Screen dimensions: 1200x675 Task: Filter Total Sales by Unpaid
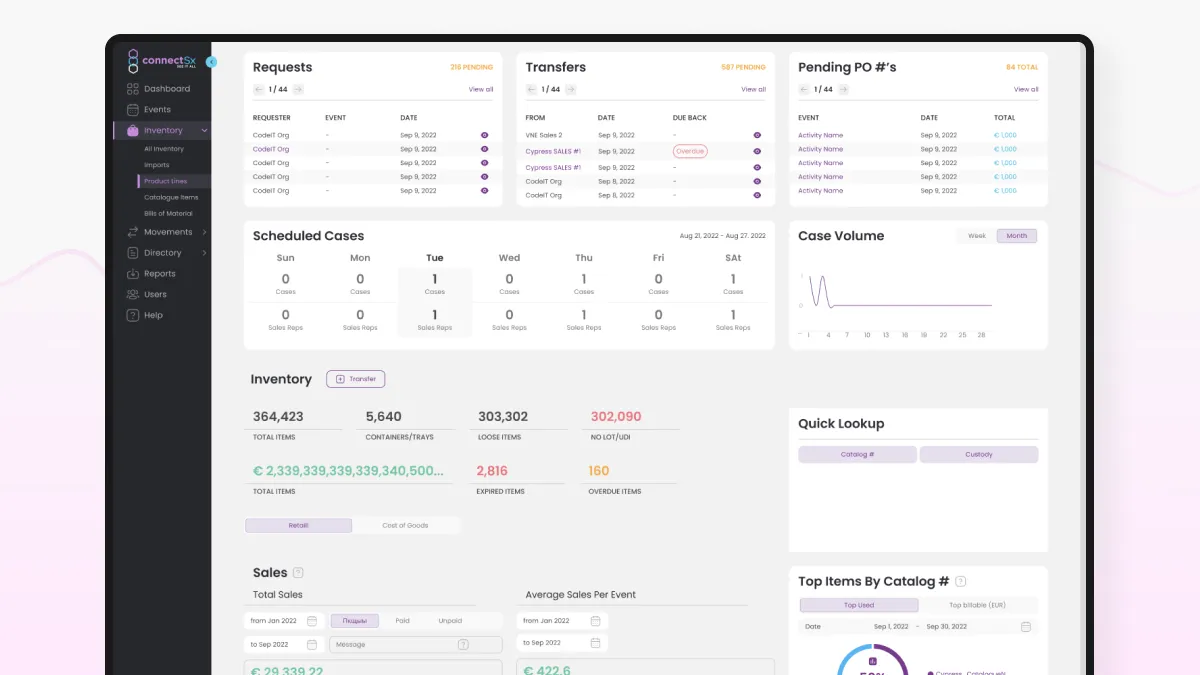pyautogui.click(x=450, y=621)
